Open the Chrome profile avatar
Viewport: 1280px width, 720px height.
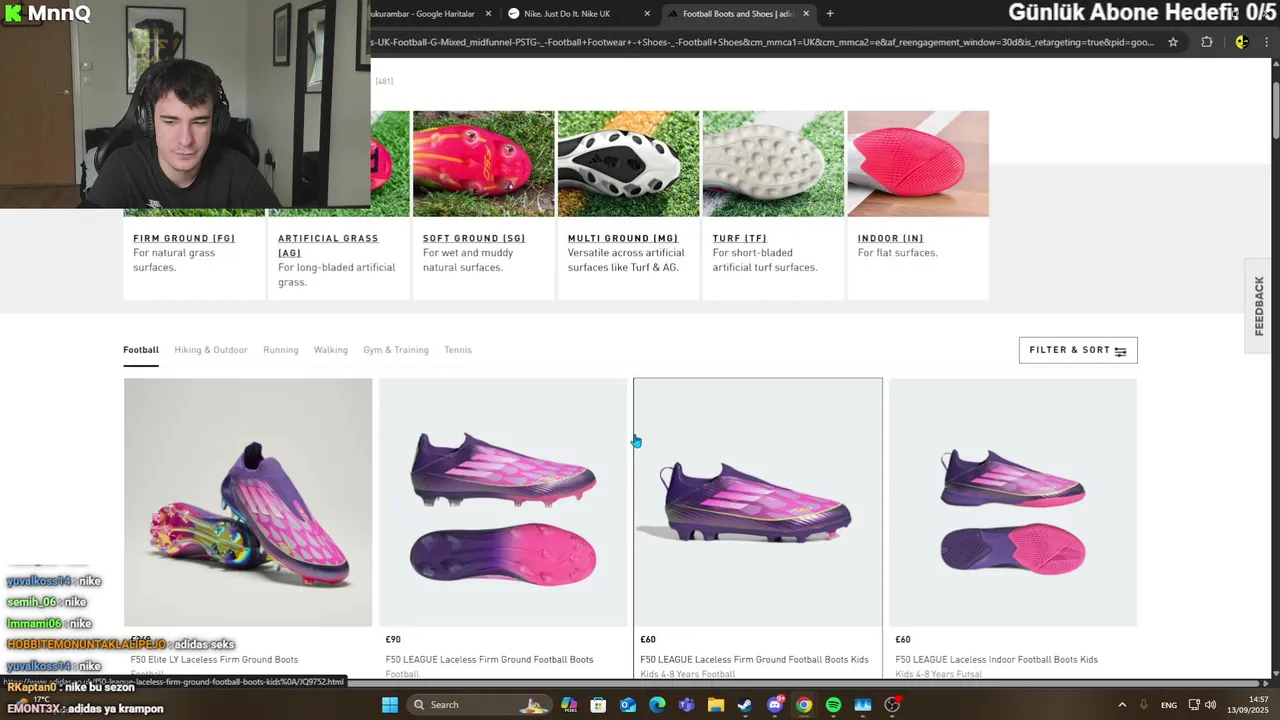[1241, 42]
